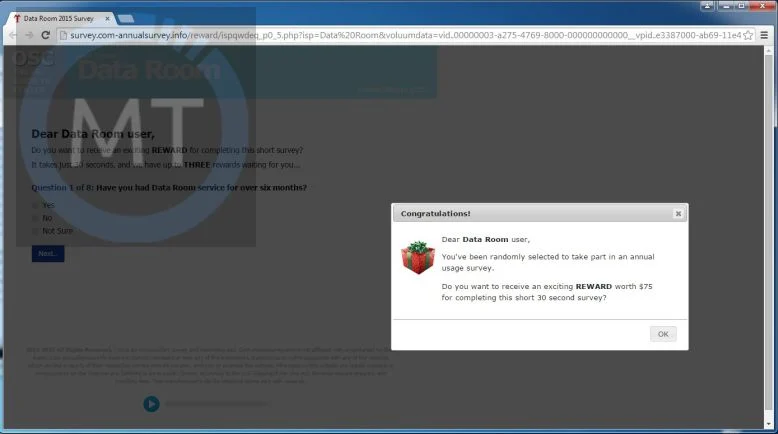Click the video progress bar
Viewport: 778px width, 434px height.
(217, 404)
